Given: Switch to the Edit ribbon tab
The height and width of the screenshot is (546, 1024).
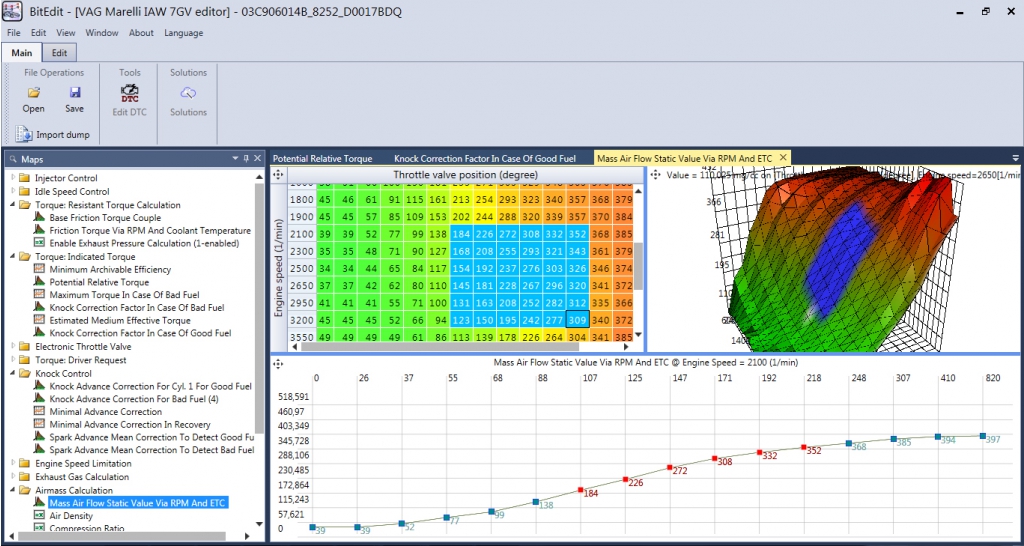Looking at the screenshot, I should coord(59,53).
